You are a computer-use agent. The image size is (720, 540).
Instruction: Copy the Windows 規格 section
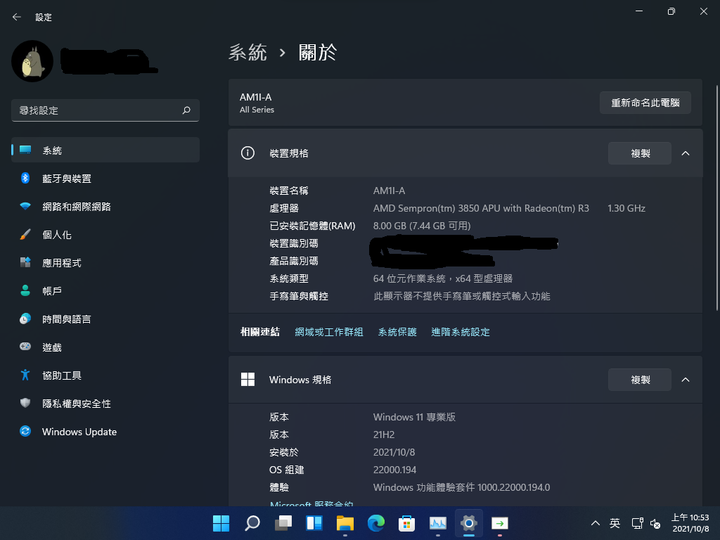point(640,380)
